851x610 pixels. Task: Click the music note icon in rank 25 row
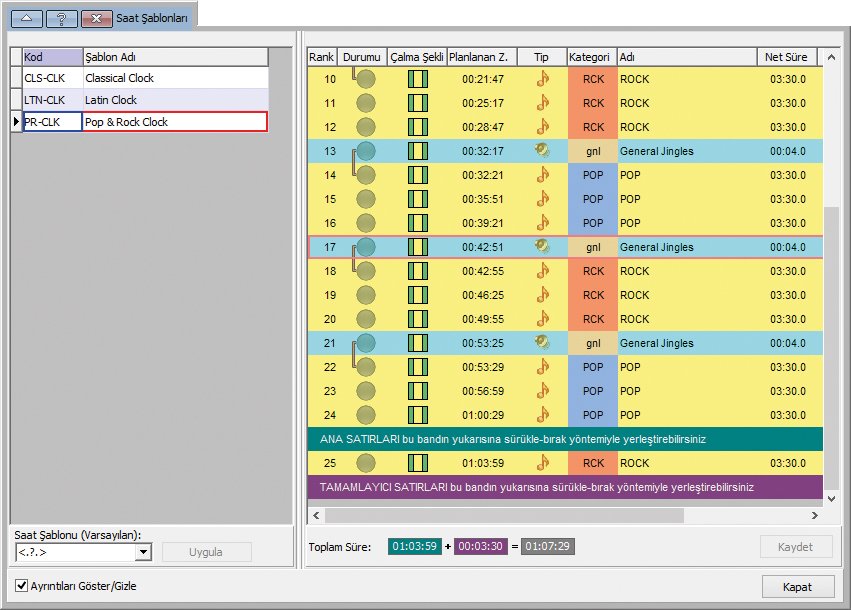(x=542, y=462)
